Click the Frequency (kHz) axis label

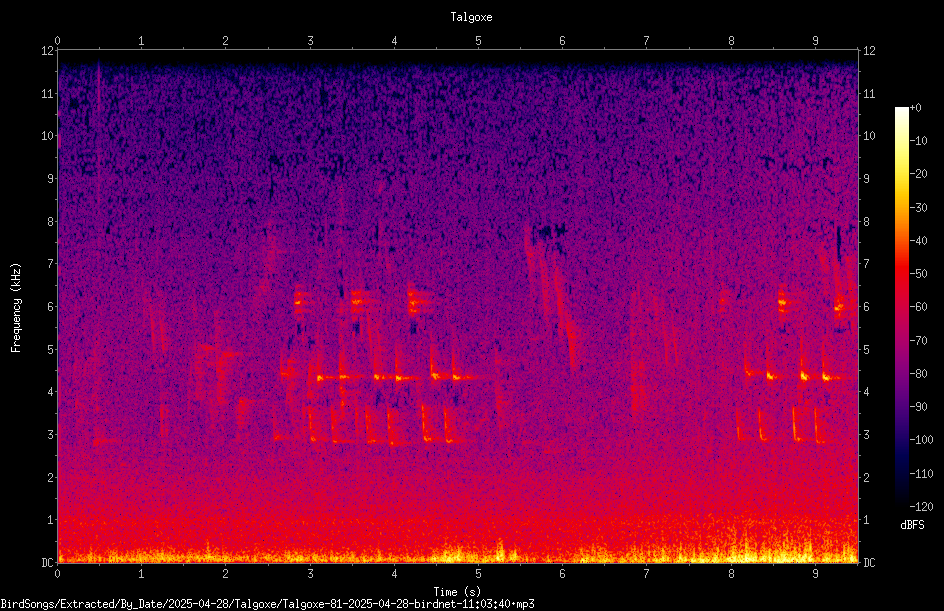[x=16, y=307]
